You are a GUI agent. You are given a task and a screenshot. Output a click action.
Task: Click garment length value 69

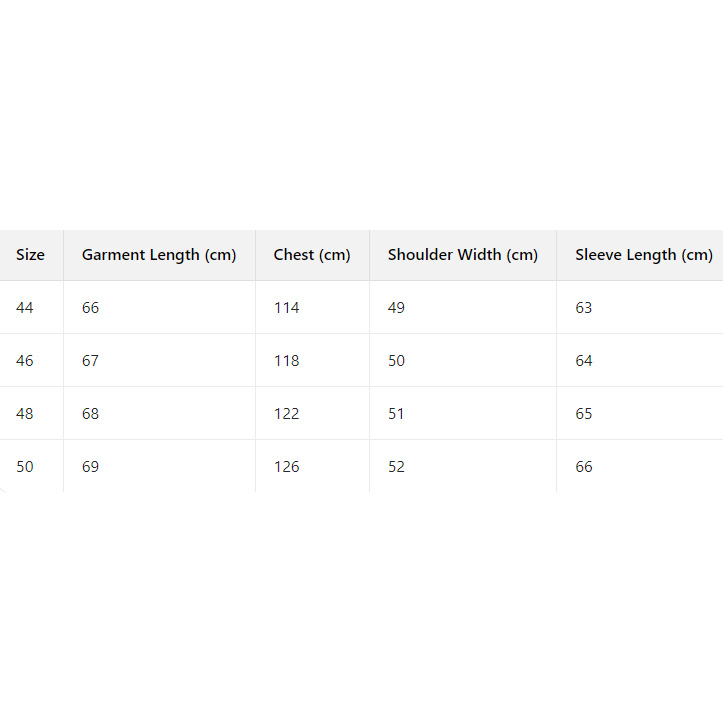click(x=91, y=467)
